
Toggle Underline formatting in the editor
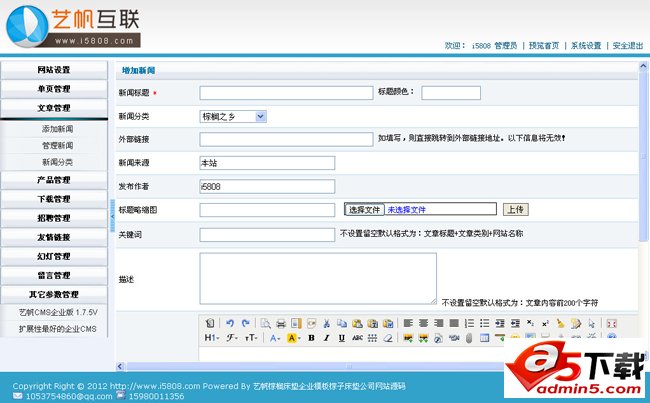pos(341,338)
